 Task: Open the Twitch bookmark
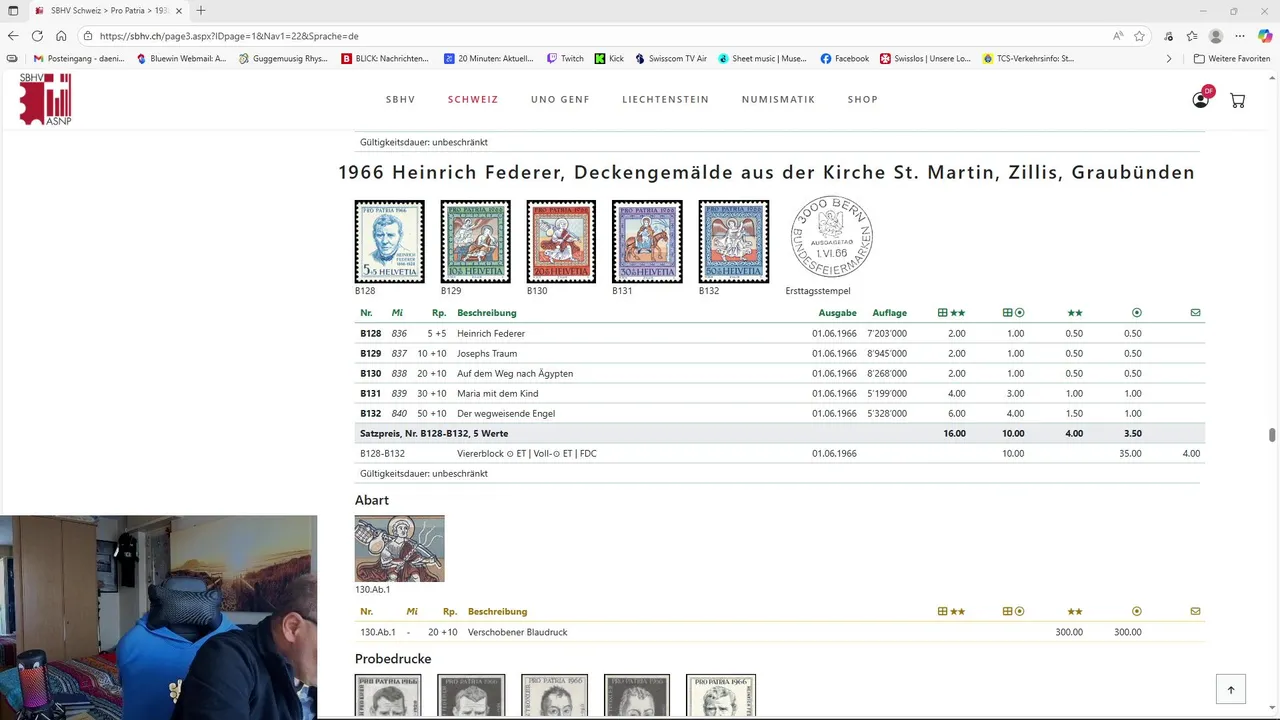tap(565, 59)
